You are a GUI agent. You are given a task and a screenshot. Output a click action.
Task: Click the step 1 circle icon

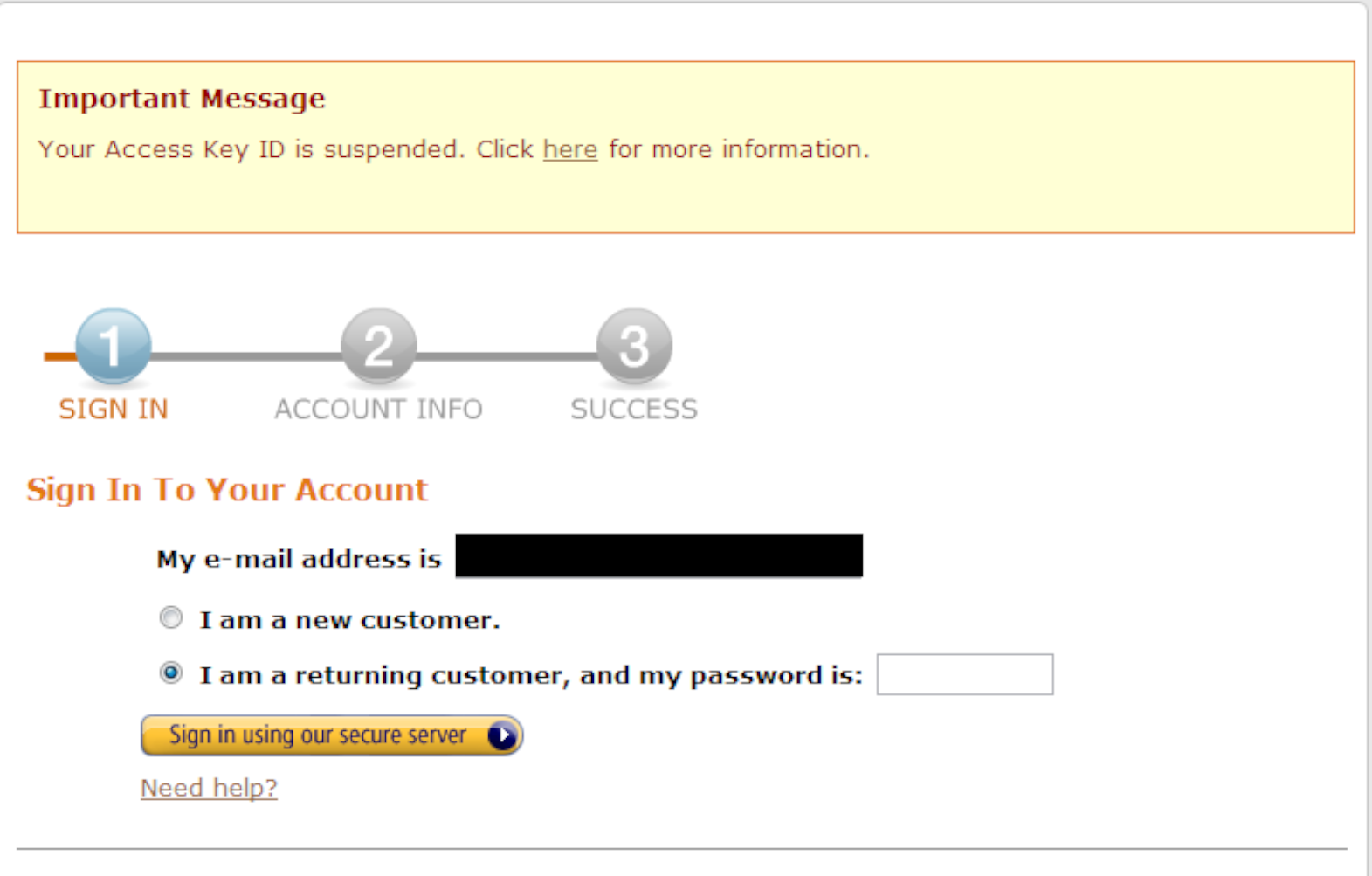click(114, 346)
